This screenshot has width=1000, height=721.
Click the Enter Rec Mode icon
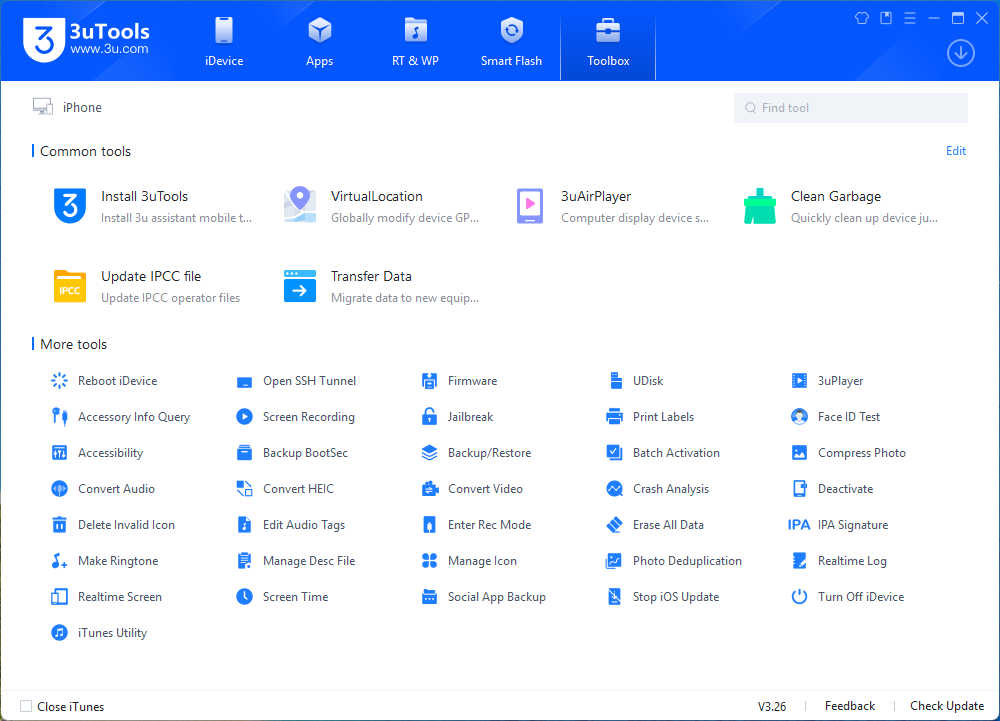430,525
